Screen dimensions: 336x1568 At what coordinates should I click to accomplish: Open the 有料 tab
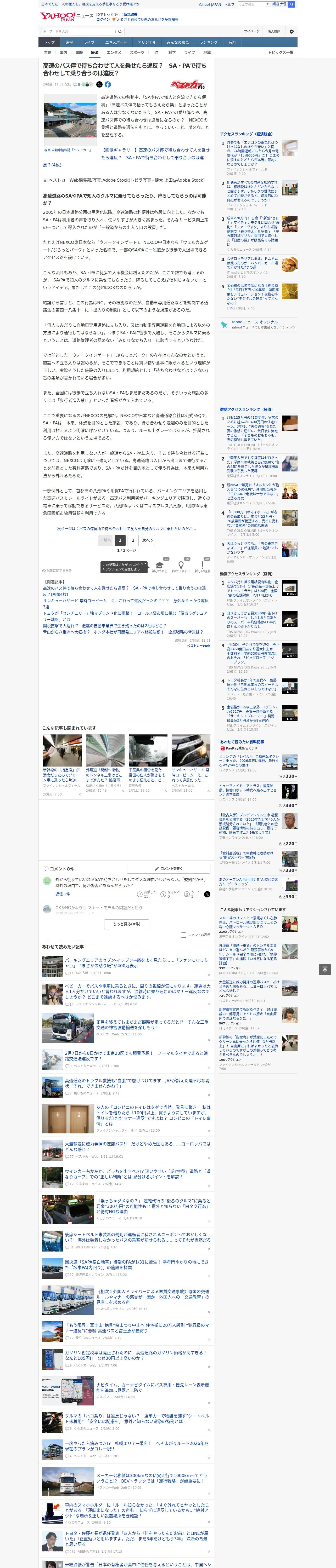pyautogui.click(x=232, y=43)
